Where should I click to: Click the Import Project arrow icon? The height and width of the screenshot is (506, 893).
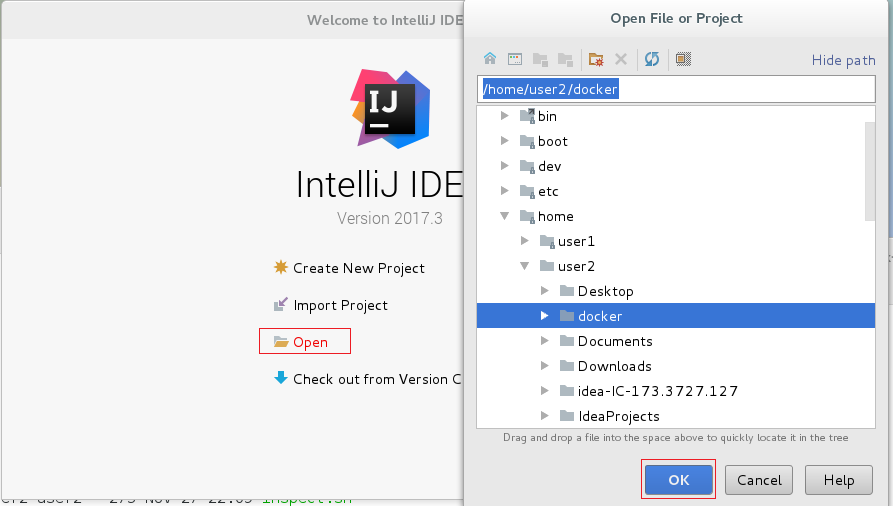(281, 304)
